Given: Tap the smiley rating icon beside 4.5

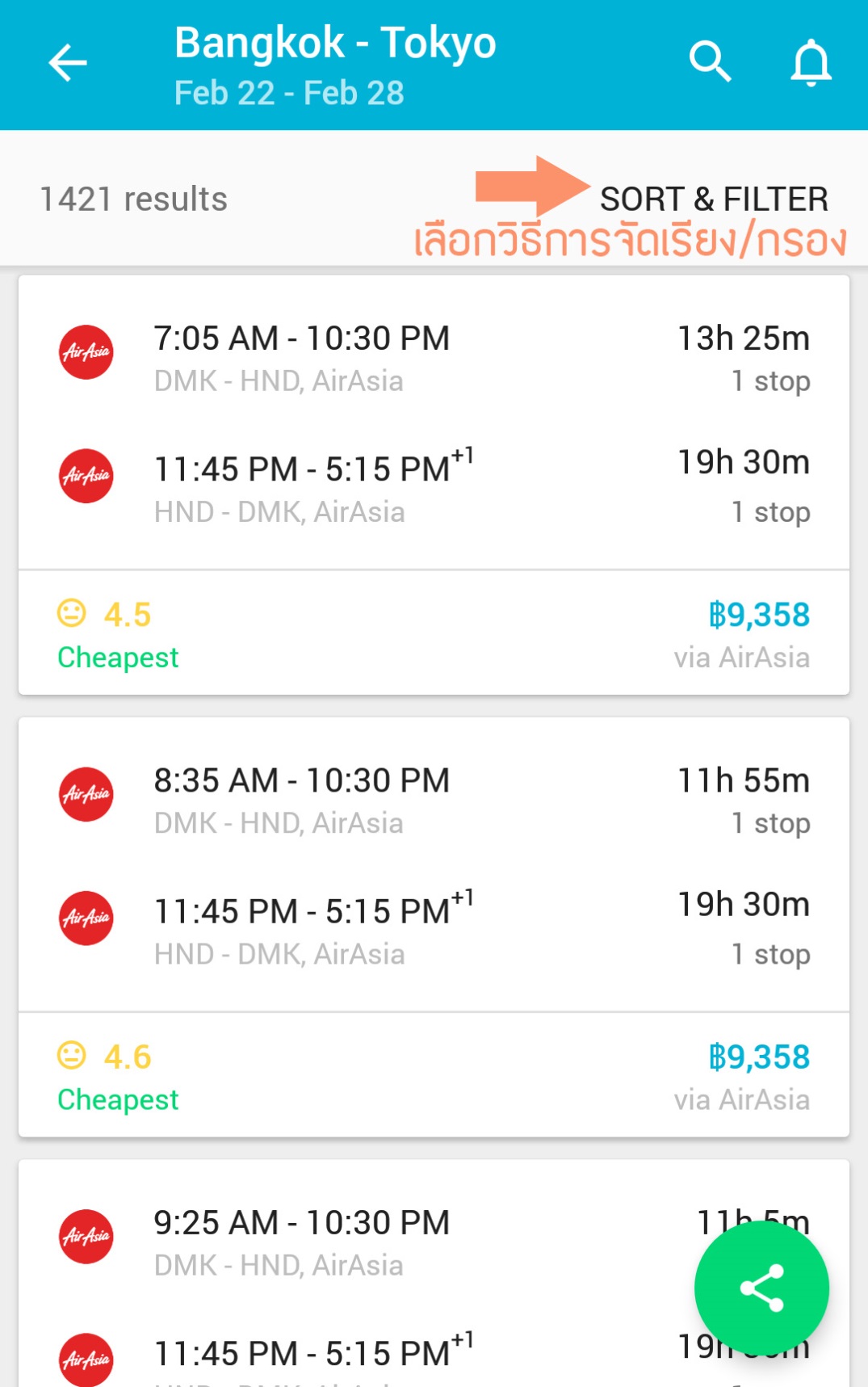Looking at the screenshot, I should (x=72, y=613).
